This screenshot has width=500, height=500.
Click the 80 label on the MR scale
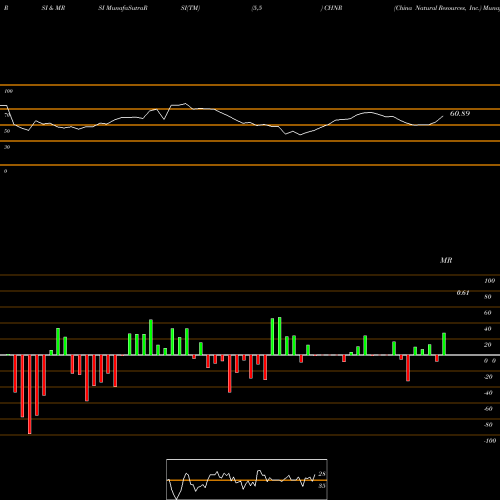[488, 297]
